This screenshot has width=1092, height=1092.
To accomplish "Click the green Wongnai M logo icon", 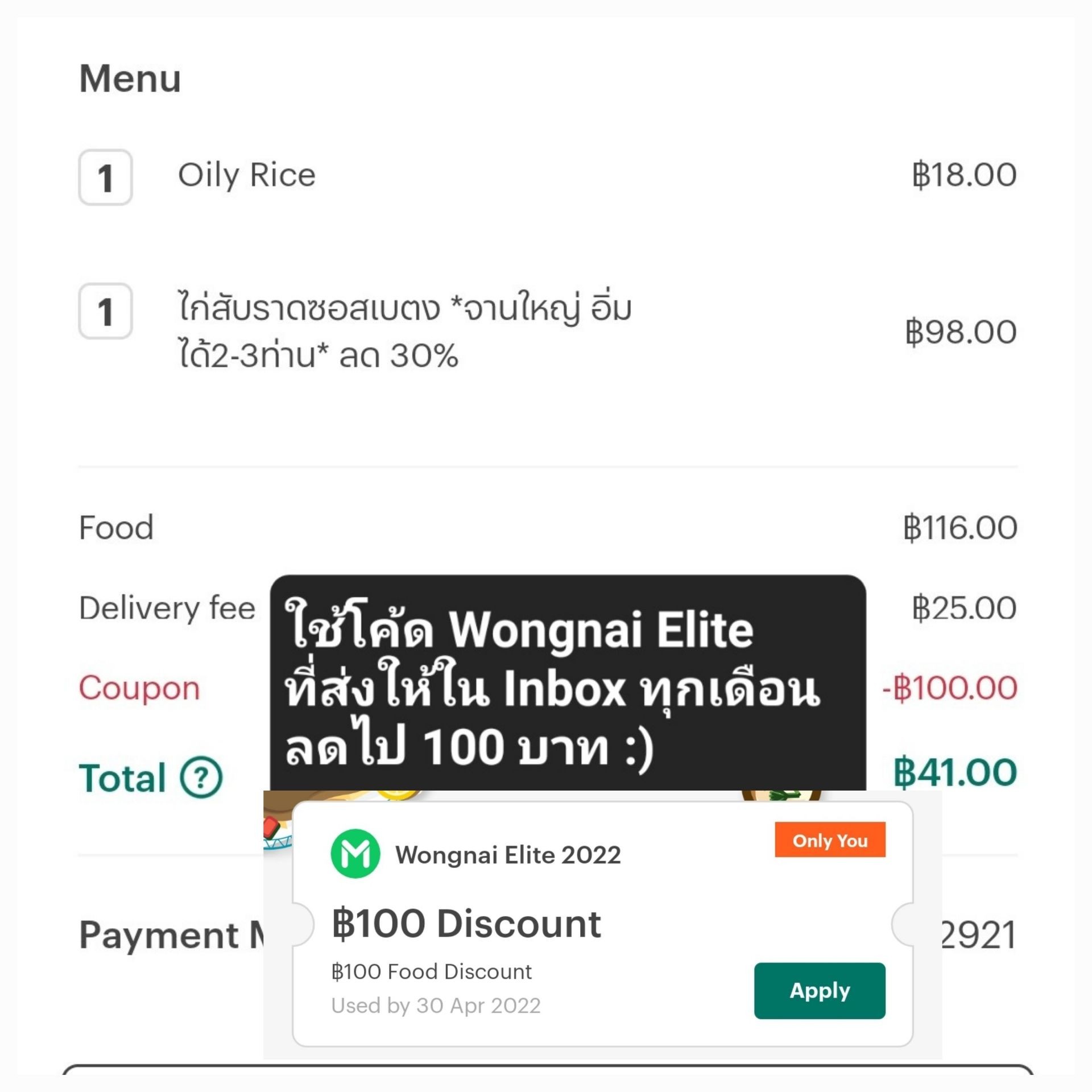I will (355, 854).
